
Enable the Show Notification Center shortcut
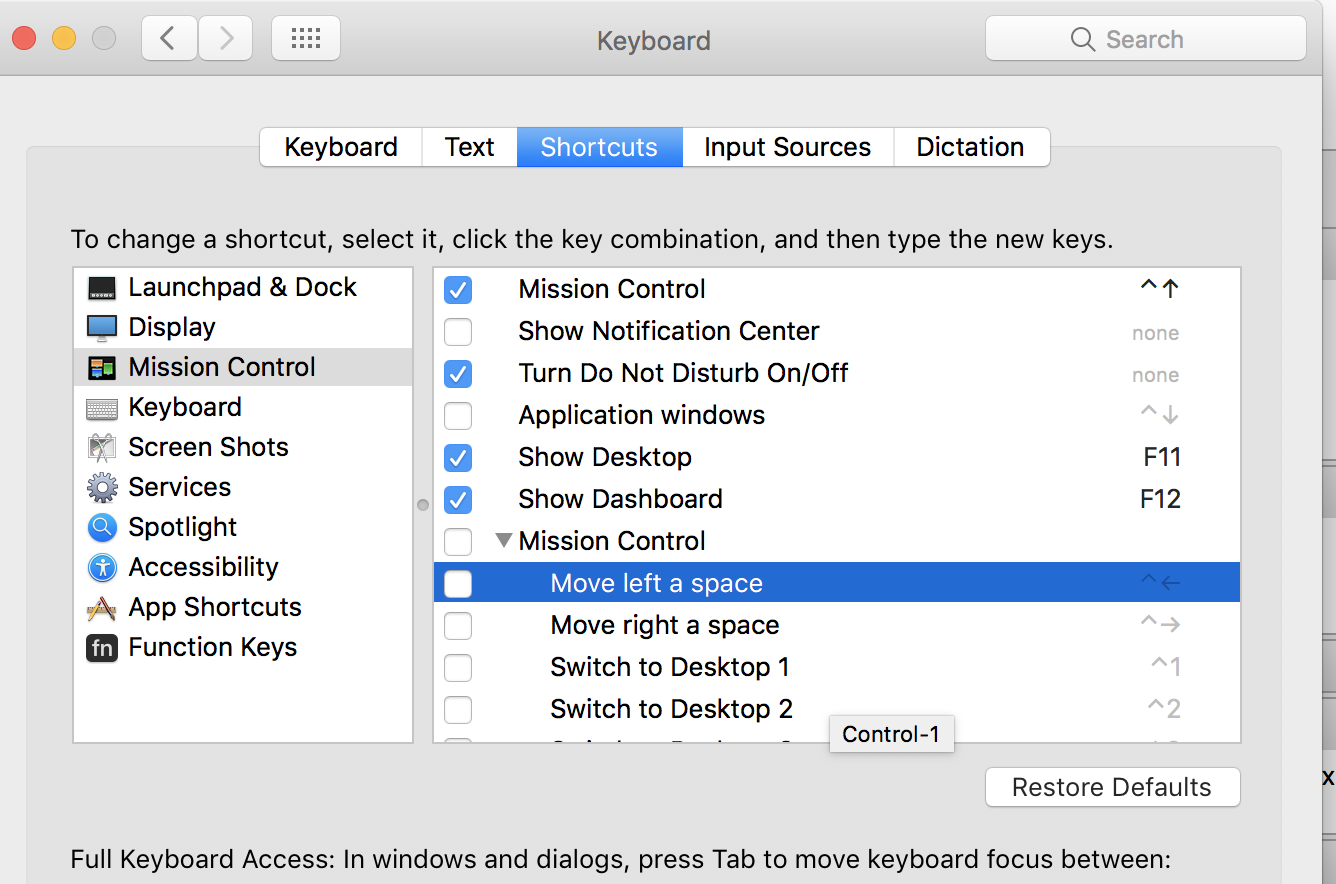(458, 332)
